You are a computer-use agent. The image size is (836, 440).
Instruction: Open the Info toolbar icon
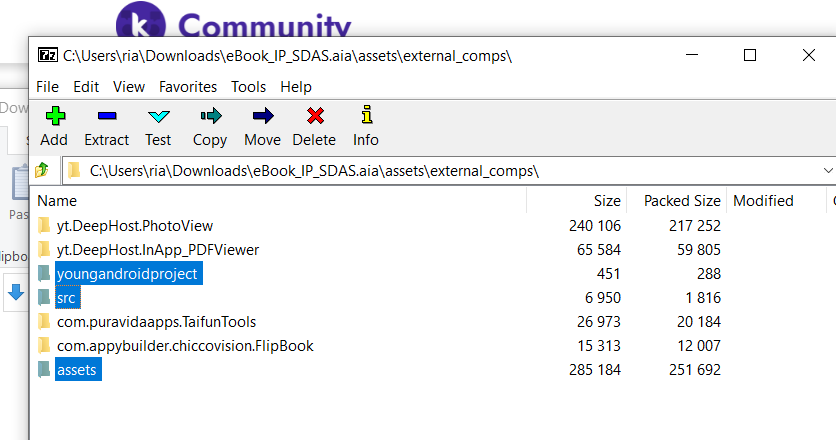point(366,115)
